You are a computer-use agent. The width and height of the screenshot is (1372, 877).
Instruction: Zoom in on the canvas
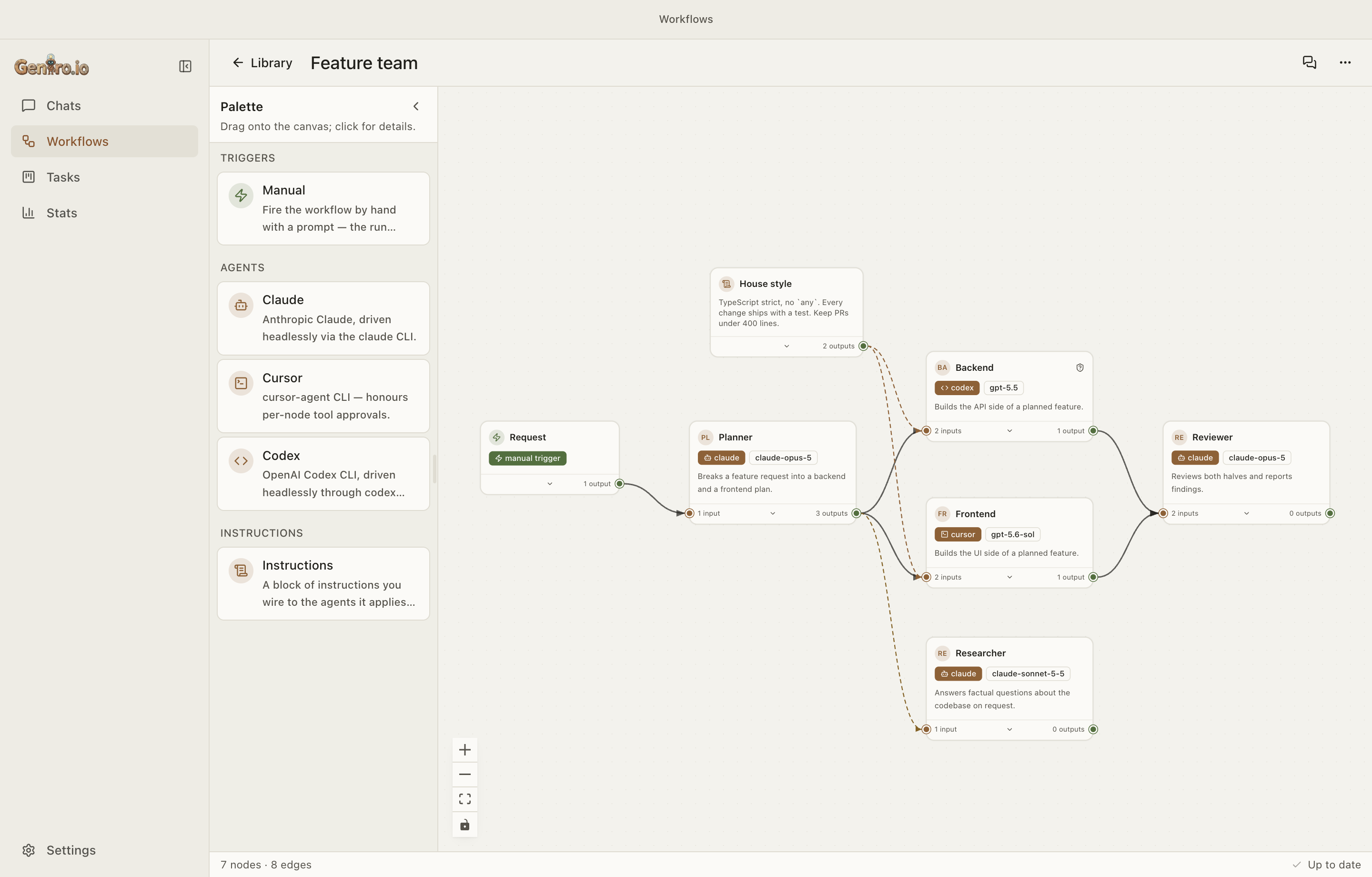[465, 750]
